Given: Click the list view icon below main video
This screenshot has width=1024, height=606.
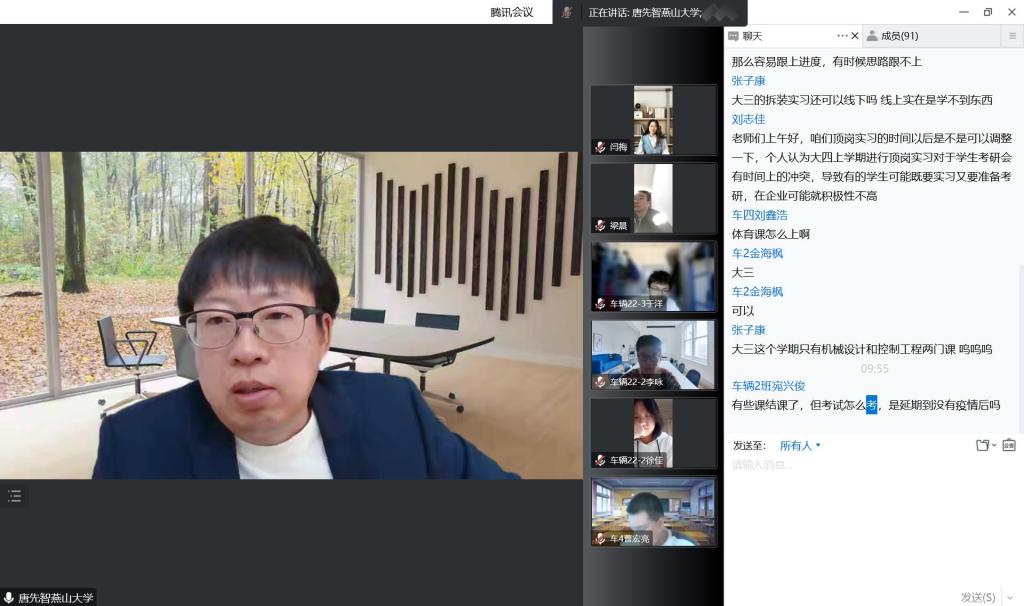Looking at the screenshot, I should [14, 496].
